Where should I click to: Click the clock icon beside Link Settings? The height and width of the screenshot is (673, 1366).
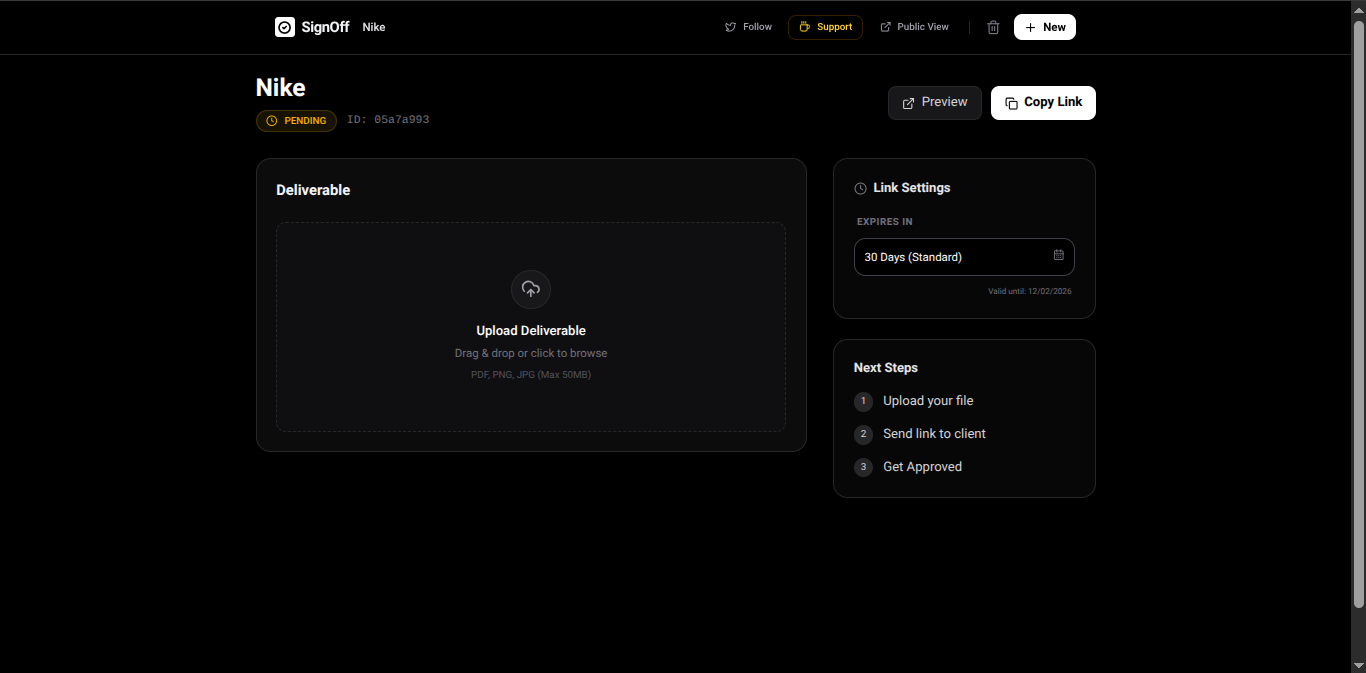[x=860, y=188]
